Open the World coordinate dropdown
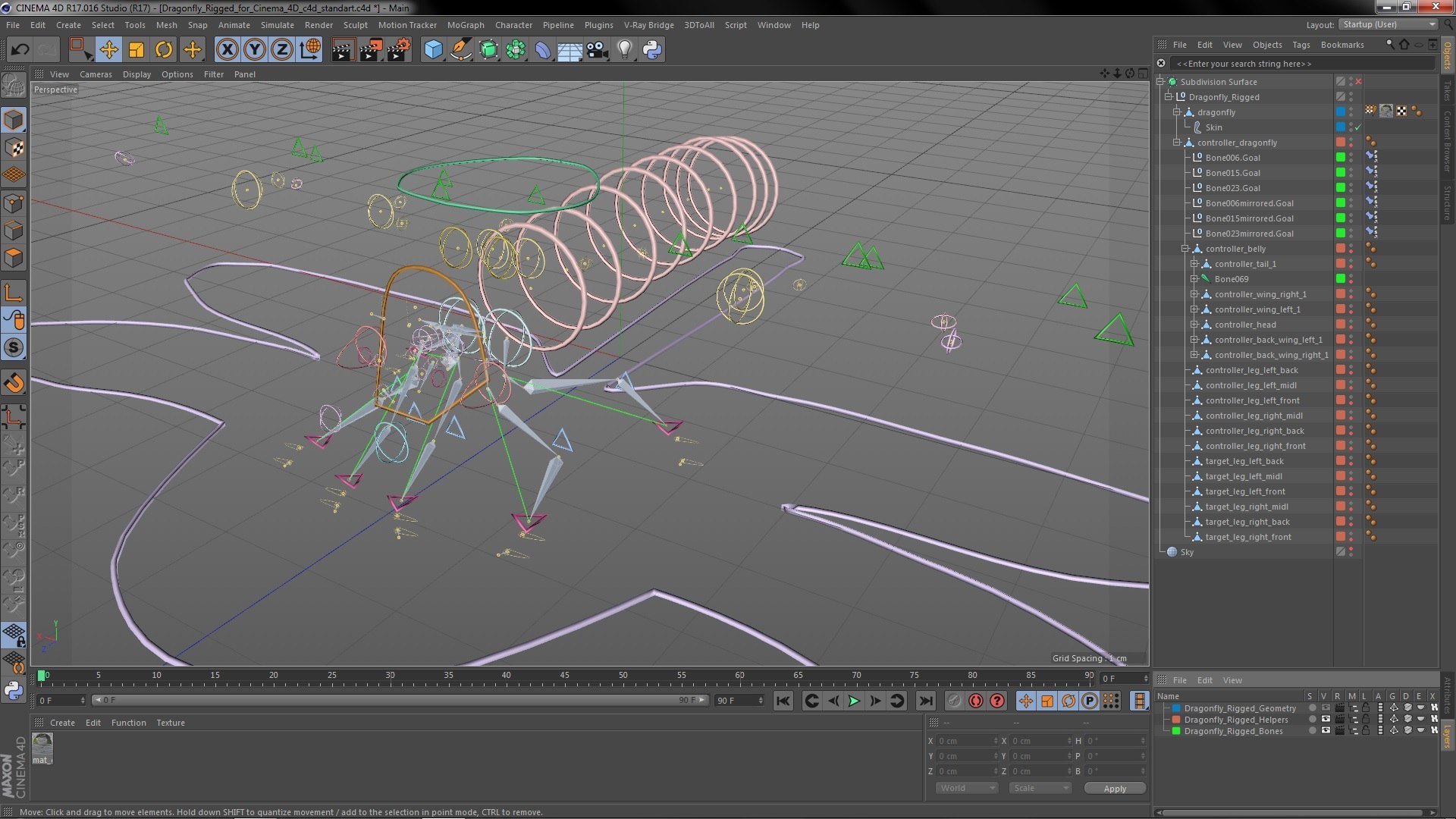This screenshot has height=819, width=1456. 967,788
